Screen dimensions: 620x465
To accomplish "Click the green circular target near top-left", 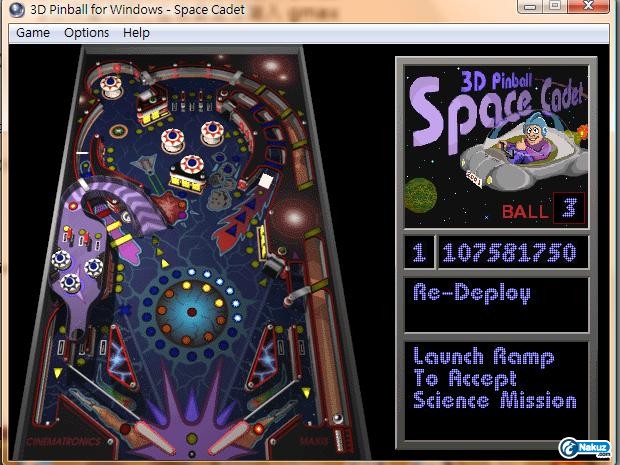I will pyautogui.click(x=118, y=130).
